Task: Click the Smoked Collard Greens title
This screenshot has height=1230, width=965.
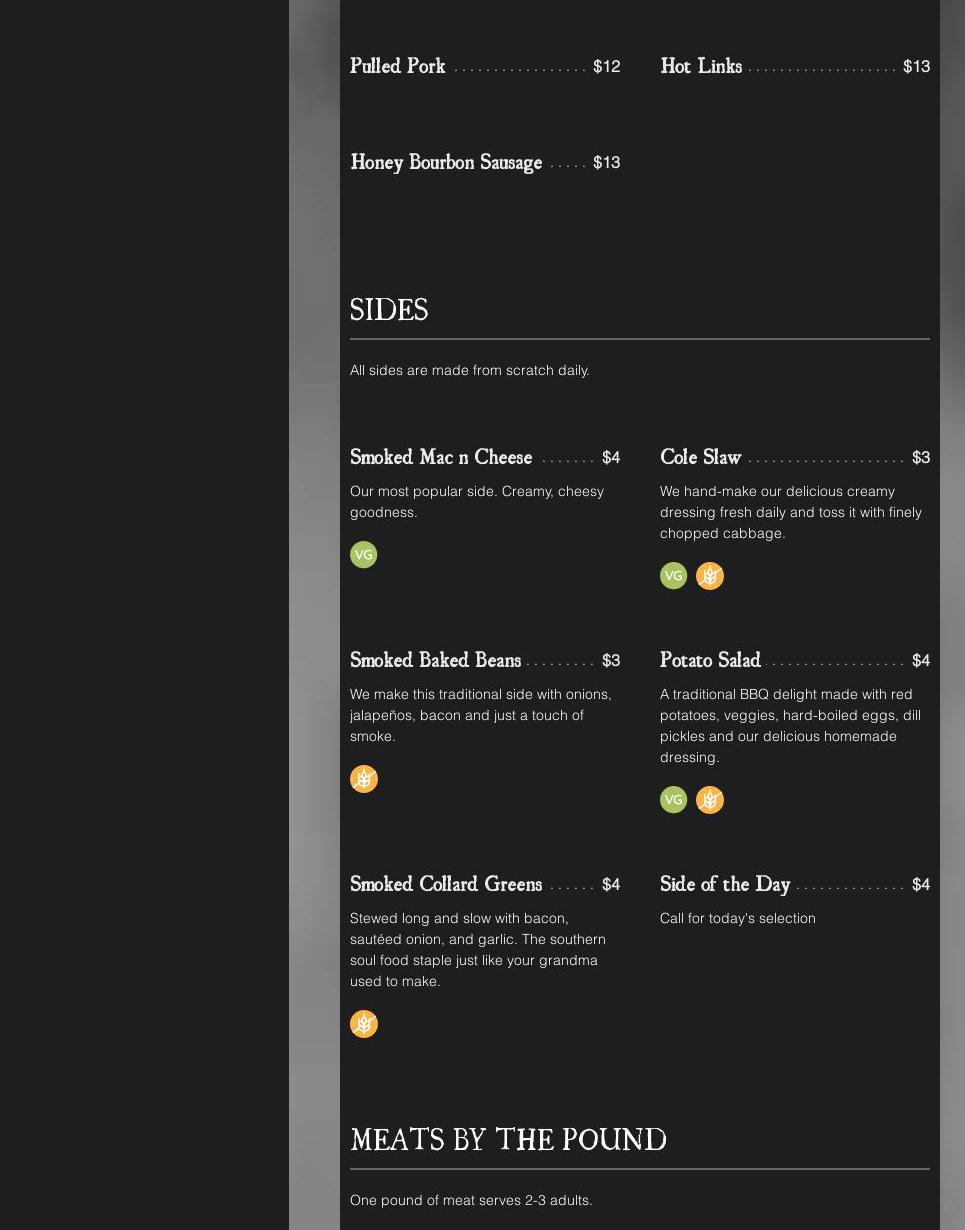Action: (446, 884)
